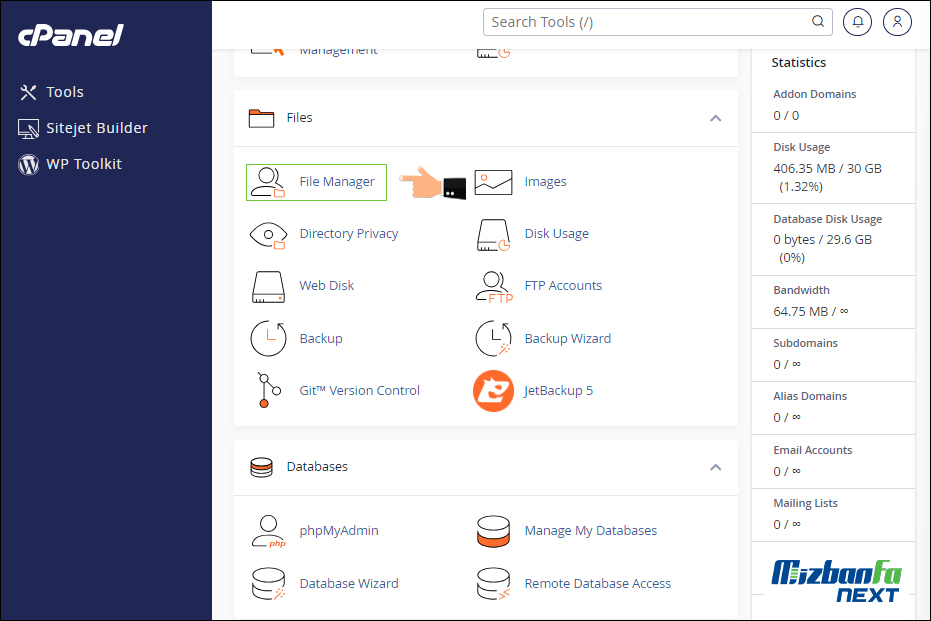Click the cPanel logo
Viewport: 931px width, 621px height.
point(70,36)
